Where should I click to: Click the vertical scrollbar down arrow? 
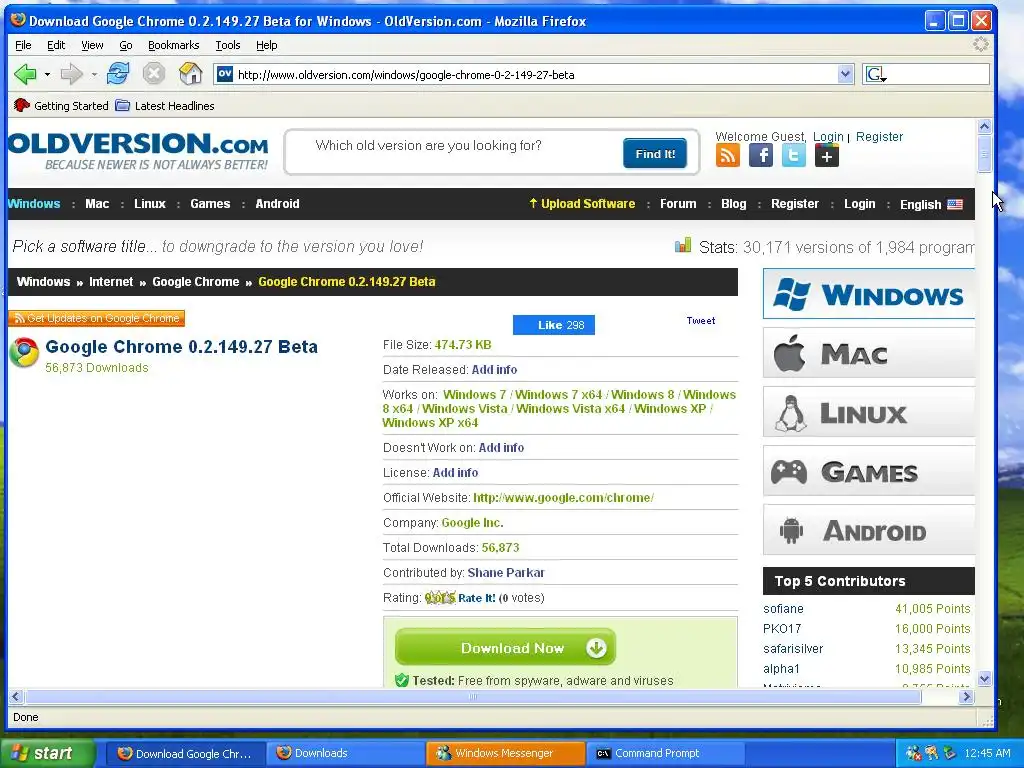pos(984,679)
